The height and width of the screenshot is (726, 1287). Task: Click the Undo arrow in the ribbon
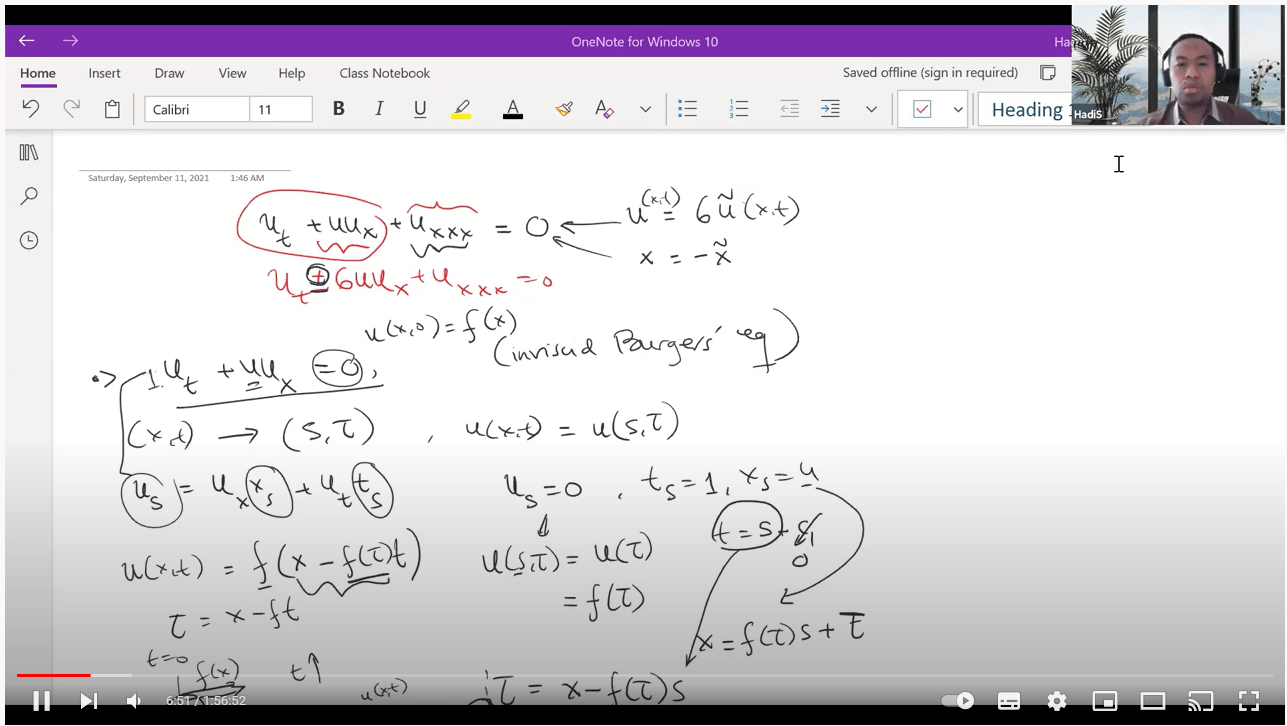coord(30,109)
